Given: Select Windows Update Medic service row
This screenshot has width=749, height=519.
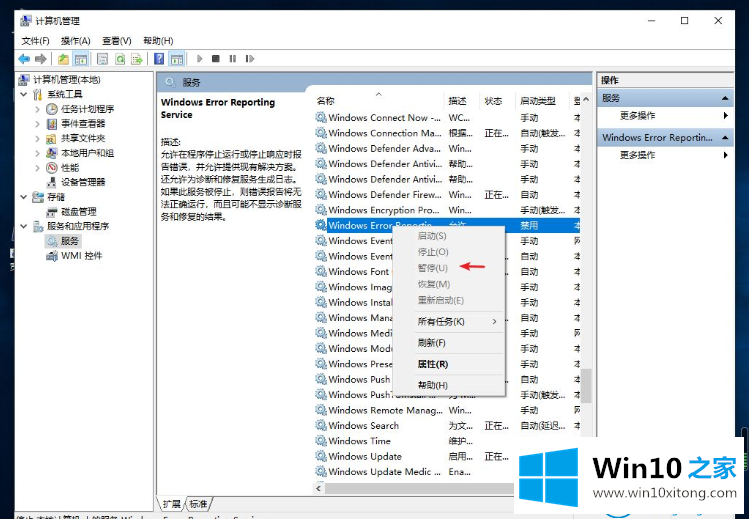Looking at the screenshot, I should click(x=416, y=472).
